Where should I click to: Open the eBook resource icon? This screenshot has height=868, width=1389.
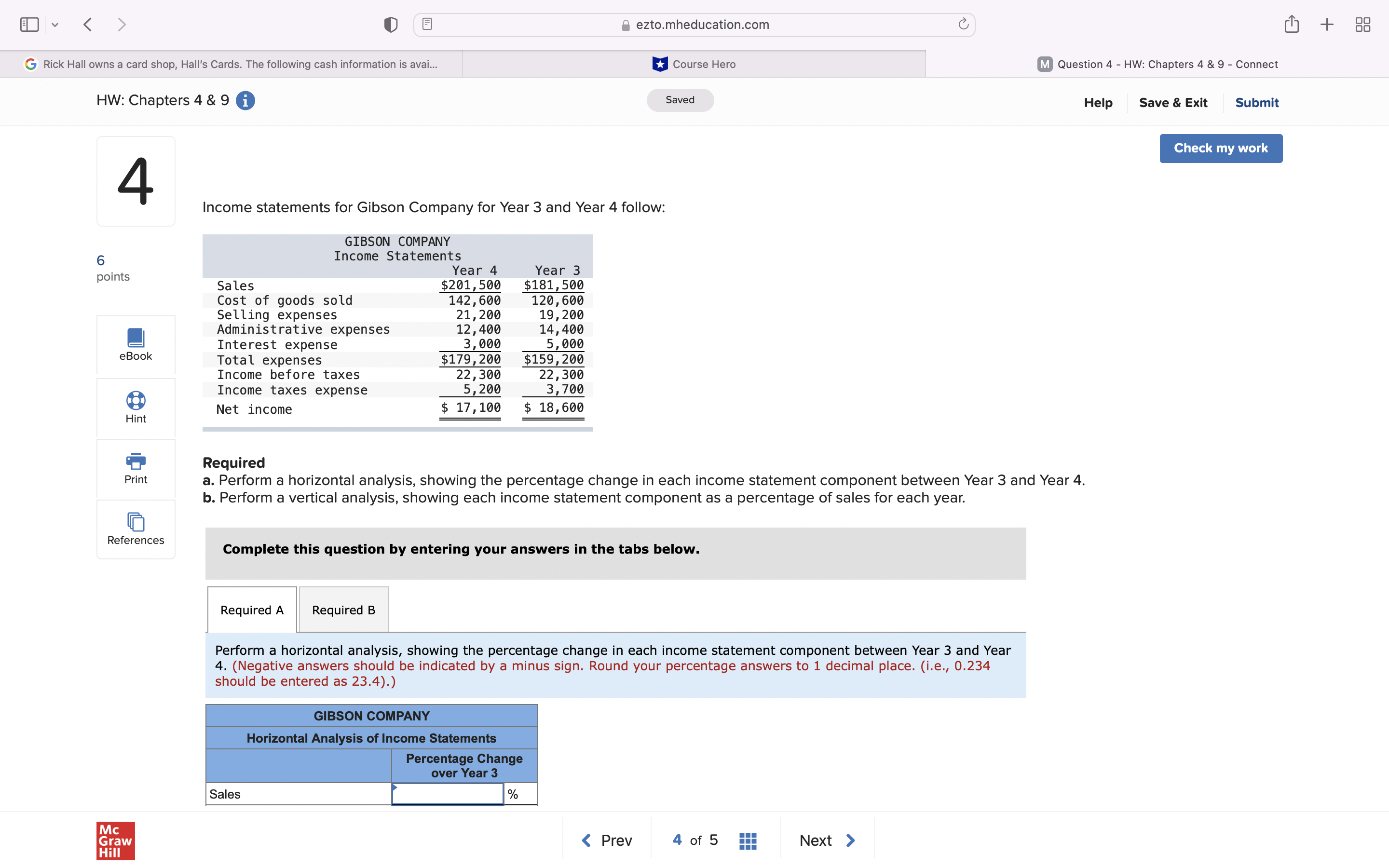(x=136, y=338)
